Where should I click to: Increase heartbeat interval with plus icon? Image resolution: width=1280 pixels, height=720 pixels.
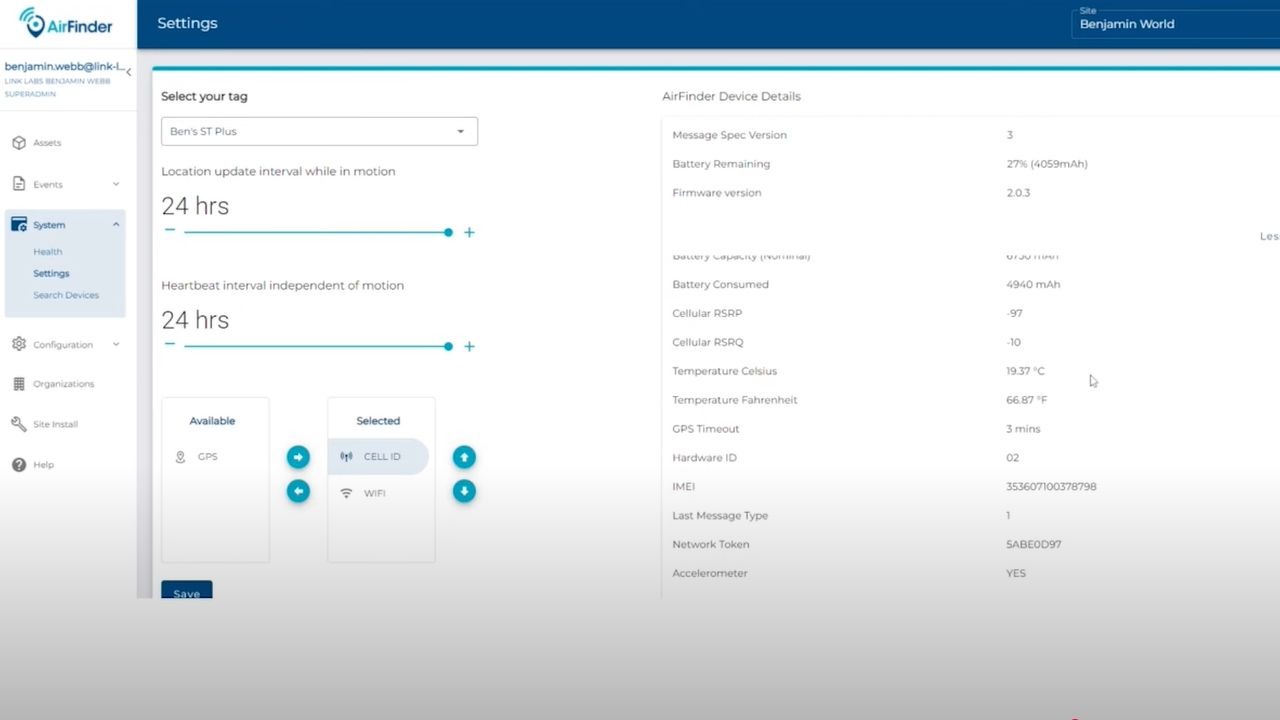(x=469, y=346)
